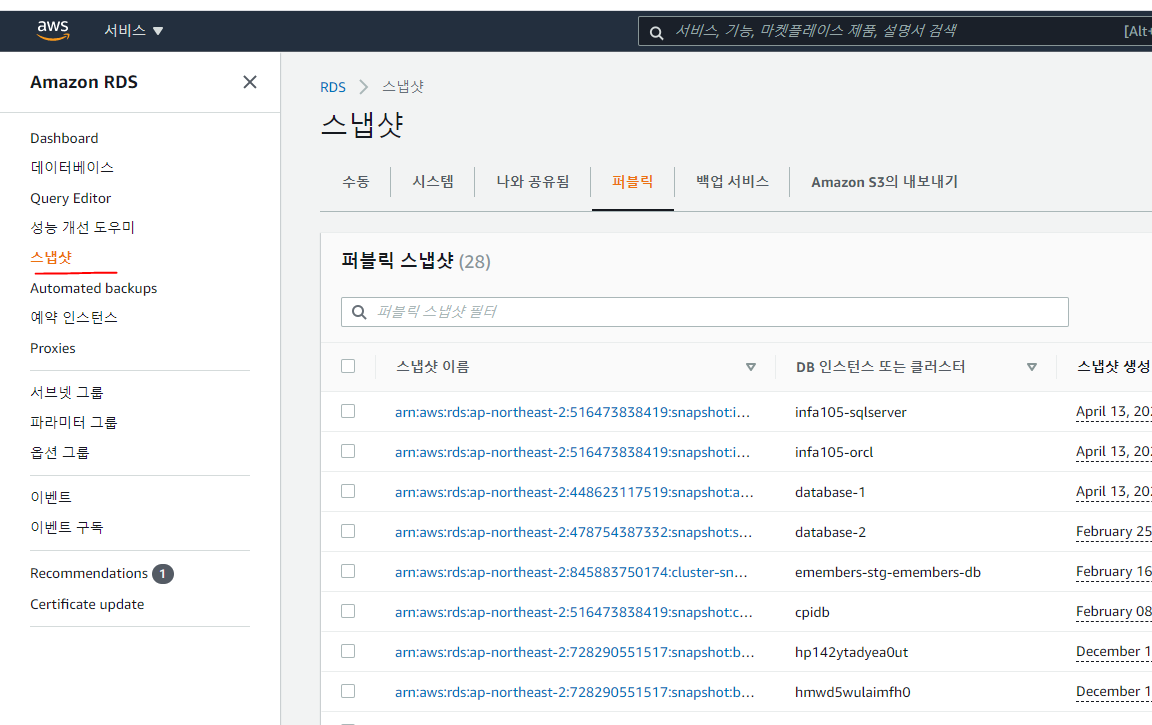Open Certificate update in sidebar
The width and height of the screenshot is (1152, 725).
click(x=87, y=604)
